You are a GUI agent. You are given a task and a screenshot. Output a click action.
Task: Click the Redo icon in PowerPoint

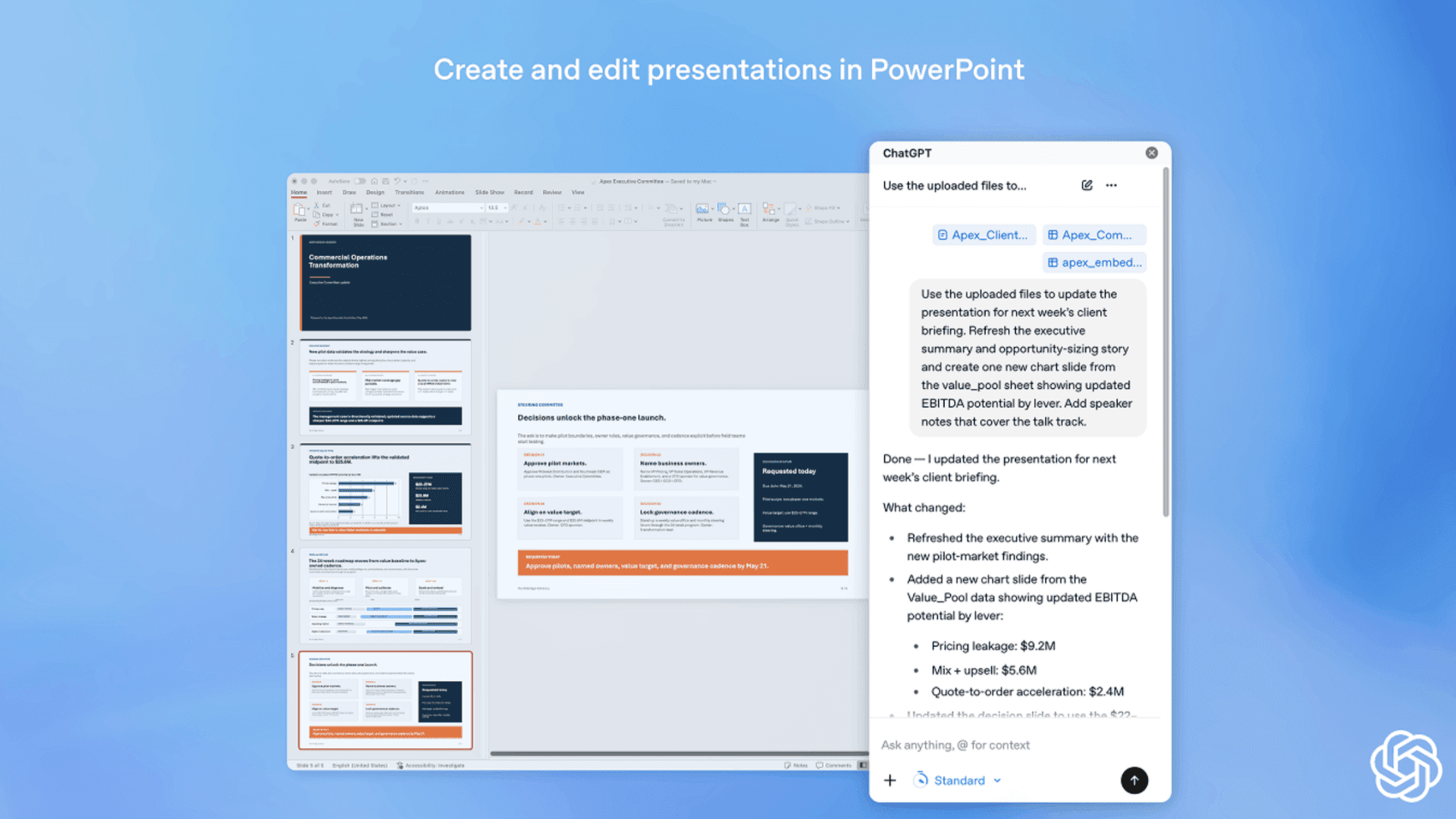pyautogui.click(x=414, y=181)
